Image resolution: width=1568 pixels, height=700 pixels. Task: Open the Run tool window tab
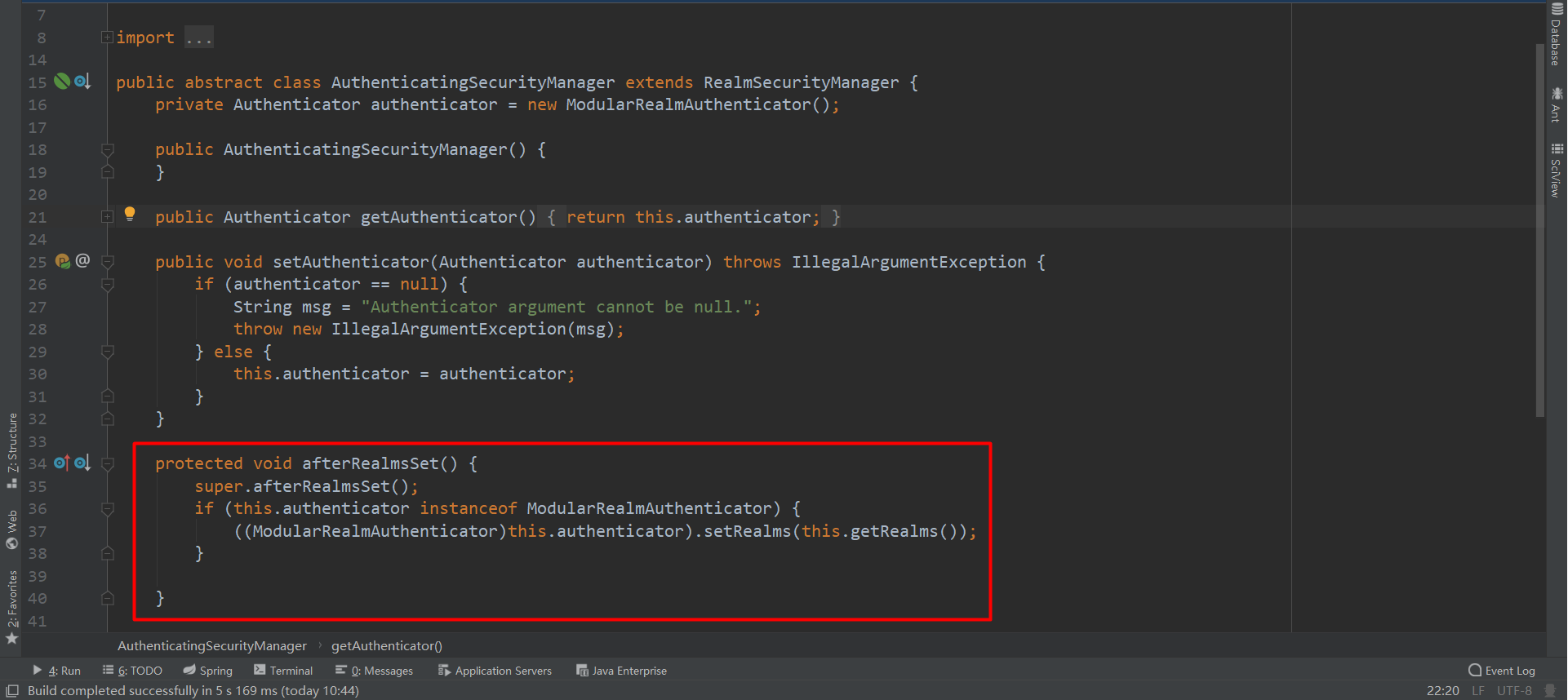pos(56,671)
